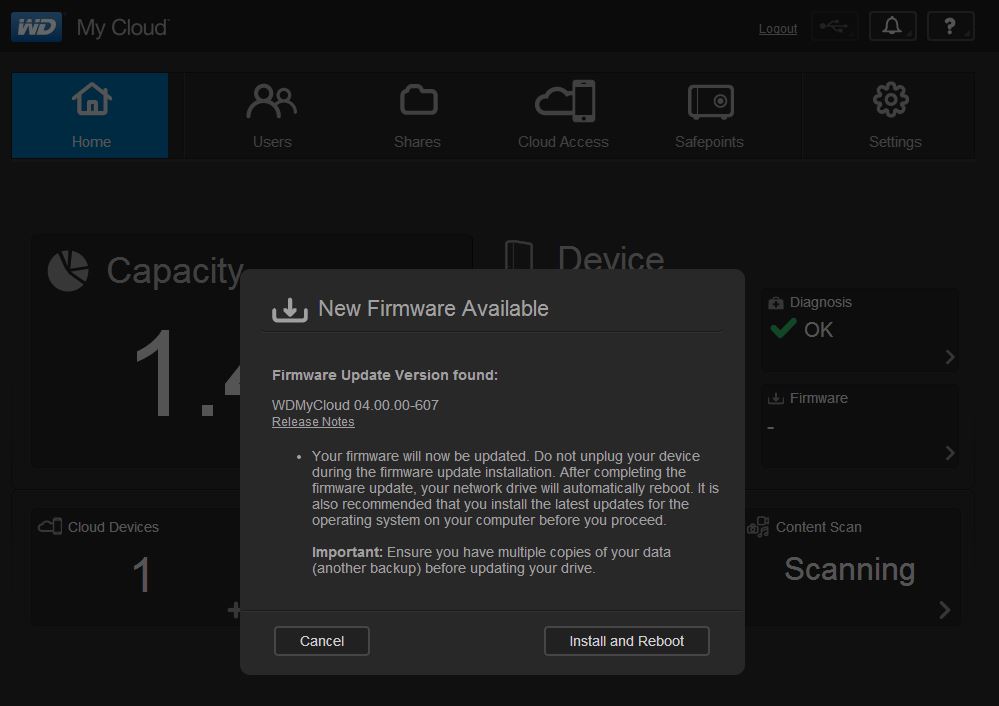
Task: Click the Users people icon
Action: click(x=272, y=101)
